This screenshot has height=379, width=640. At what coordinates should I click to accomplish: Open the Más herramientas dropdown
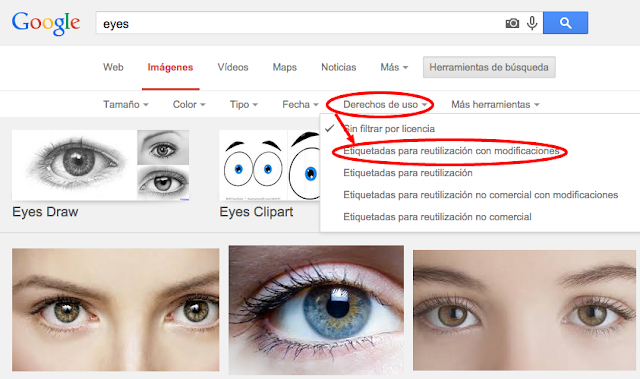[495, 105]
